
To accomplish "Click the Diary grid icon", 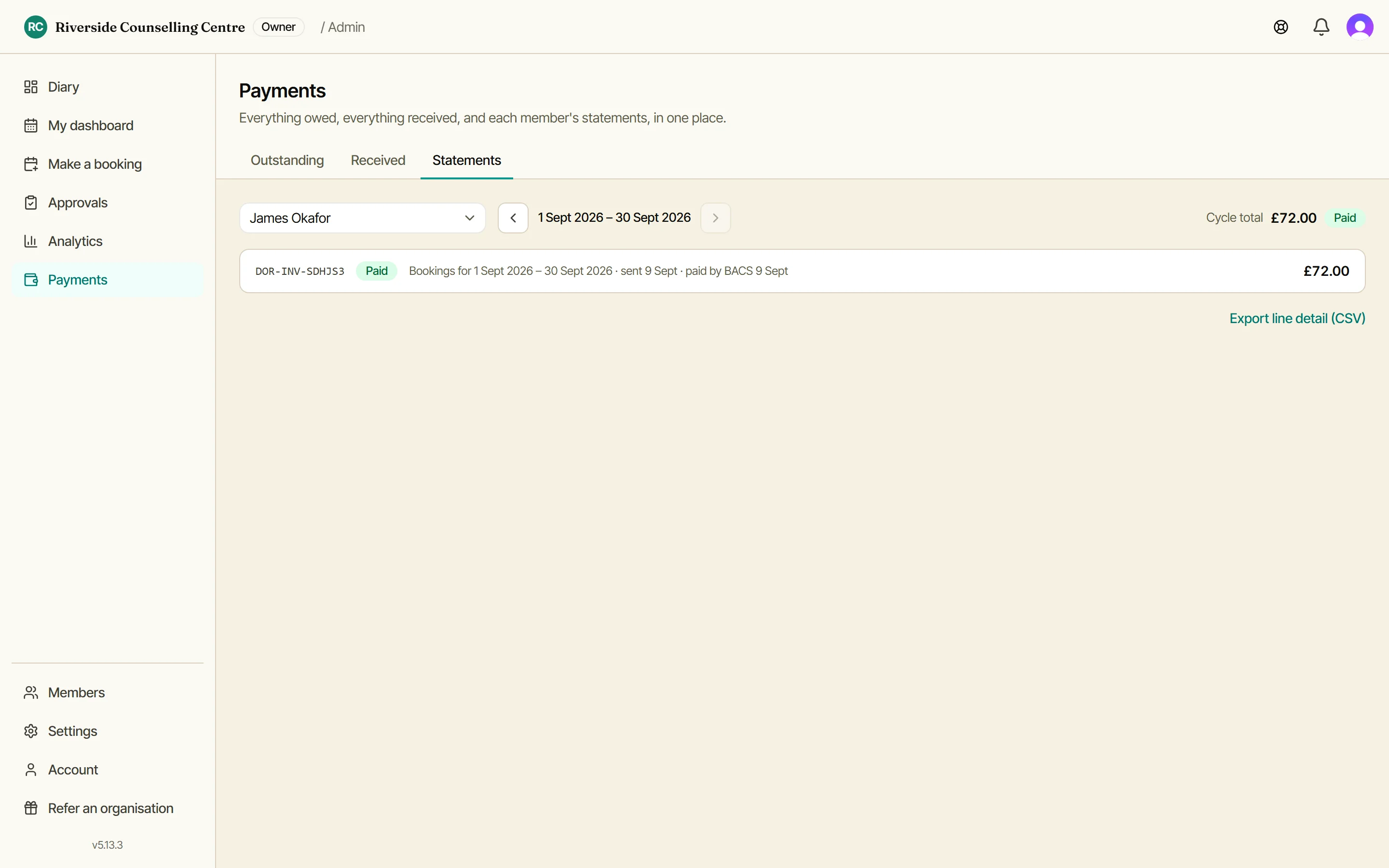I will 31,87.
